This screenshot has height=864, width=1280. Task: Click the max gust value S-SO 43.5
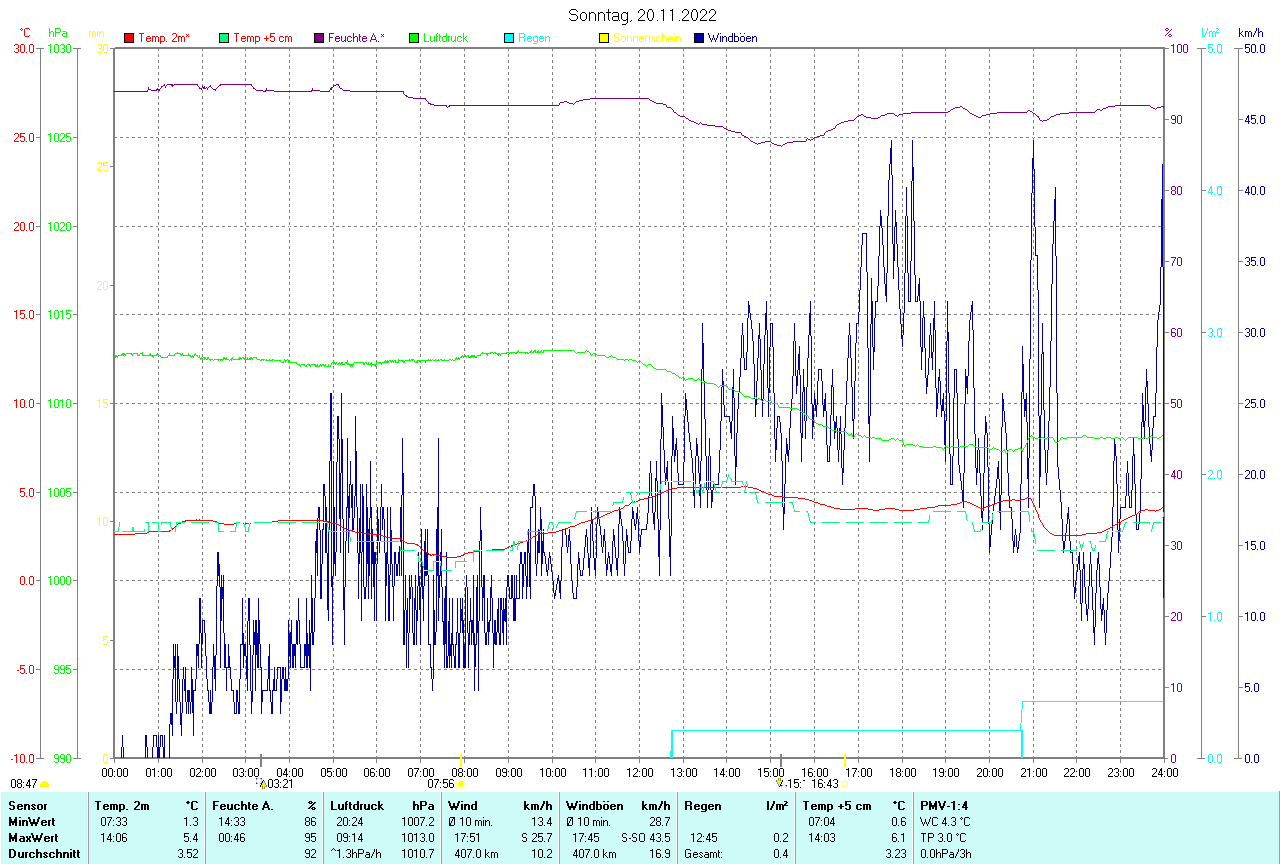[x=646, y=838]
